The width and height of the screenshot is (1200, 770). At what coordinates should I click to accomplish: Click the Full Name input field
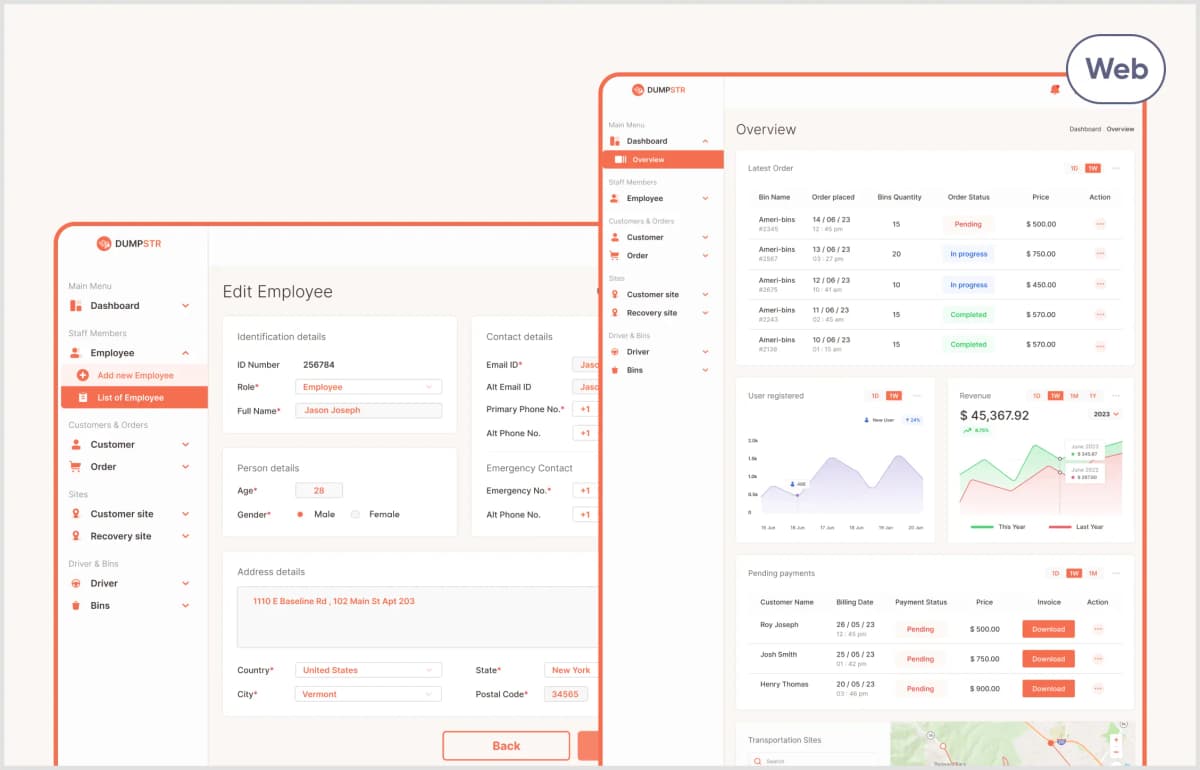(x=368, y=410)
